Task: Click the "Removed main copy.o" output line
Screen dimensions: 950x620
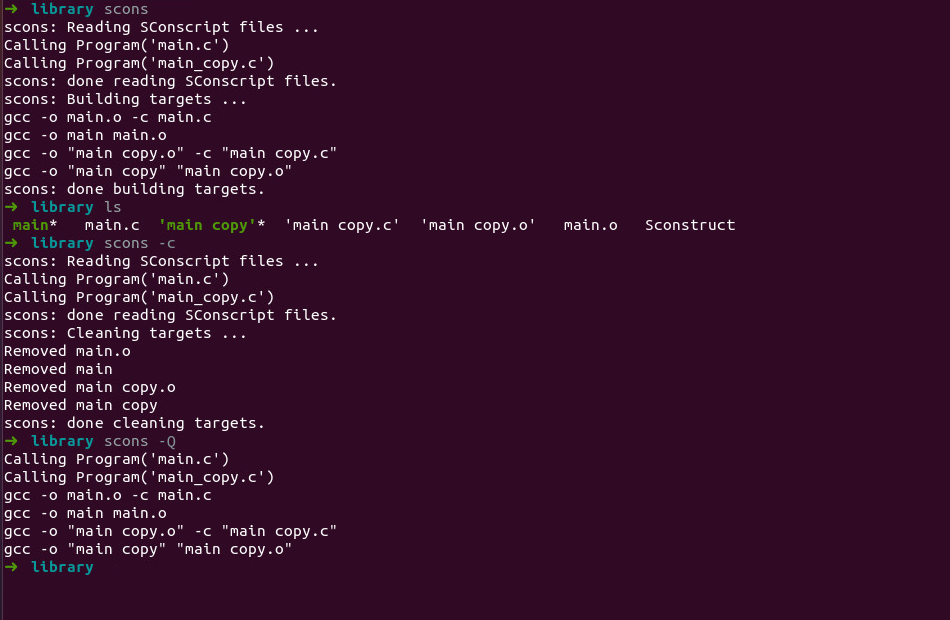Action: pyautogui.click(x=90, y=387)
